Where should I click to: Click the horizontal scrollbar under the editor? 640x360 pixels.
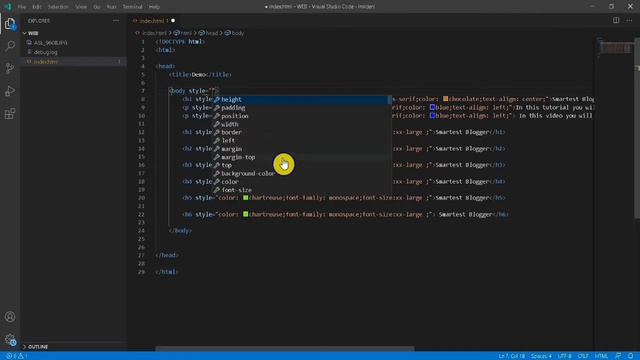(x=284, y=349)
